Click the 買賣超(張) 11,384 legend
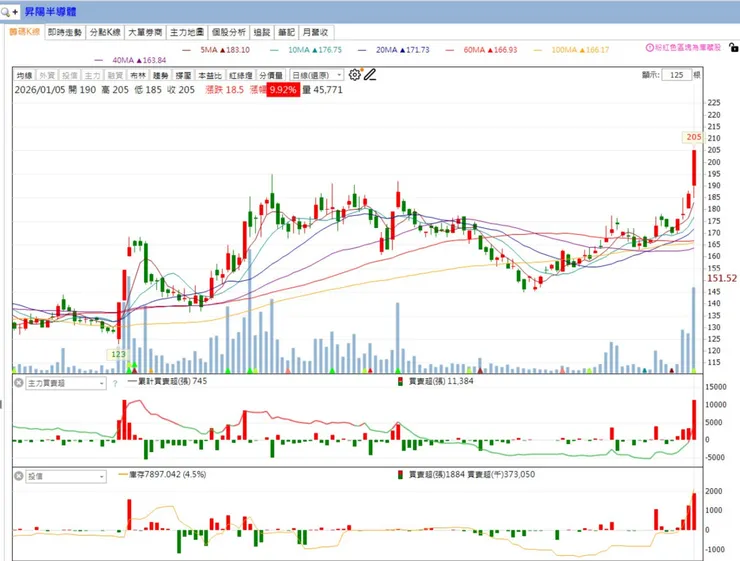The width and height of the screenshot is (740, 561). click(436, 381)
